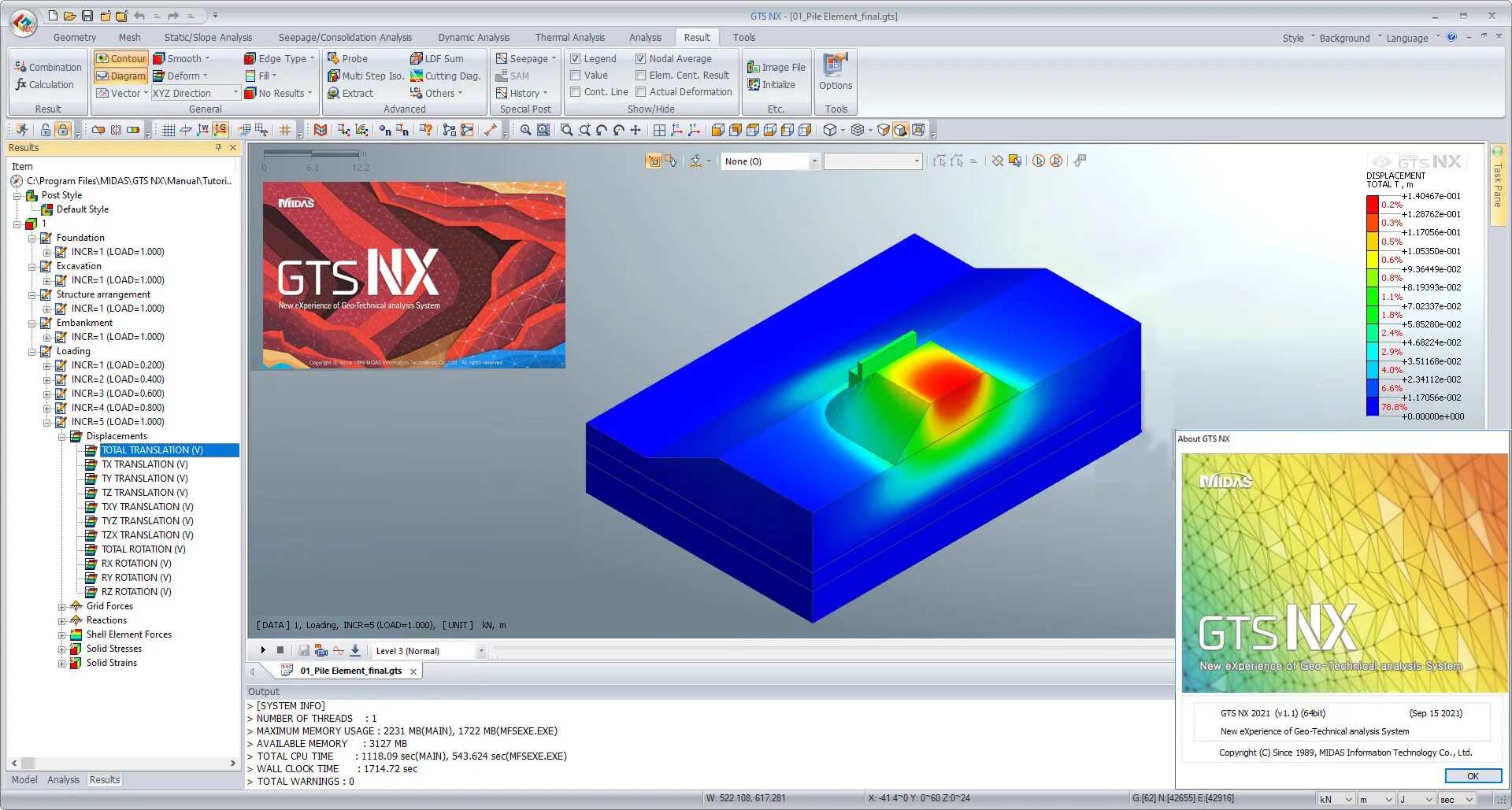Open the None (O) combo box
The width and height of the screenshot is (1512, 810).
click(x=771, y=161)
